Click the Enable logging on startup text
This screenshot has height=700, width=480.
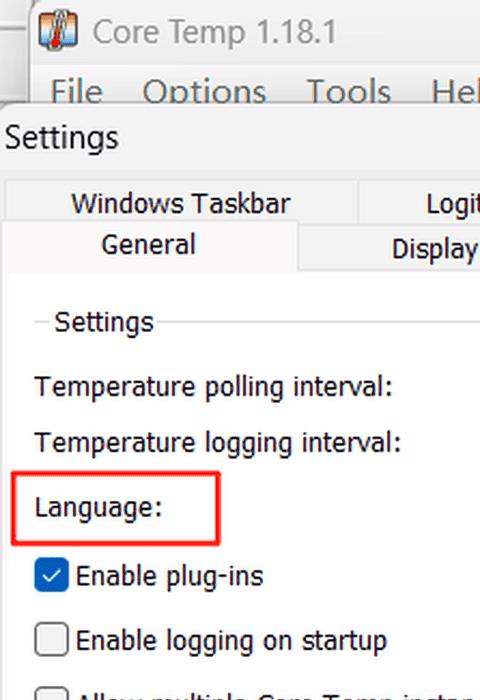coord(231,641)
